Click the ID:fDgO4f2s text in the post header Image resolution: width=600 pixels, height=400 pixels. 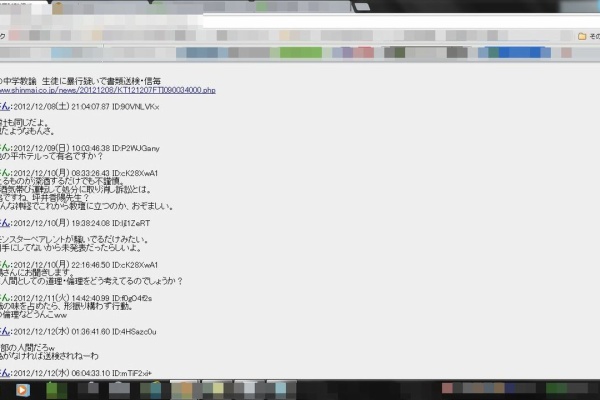134,297
